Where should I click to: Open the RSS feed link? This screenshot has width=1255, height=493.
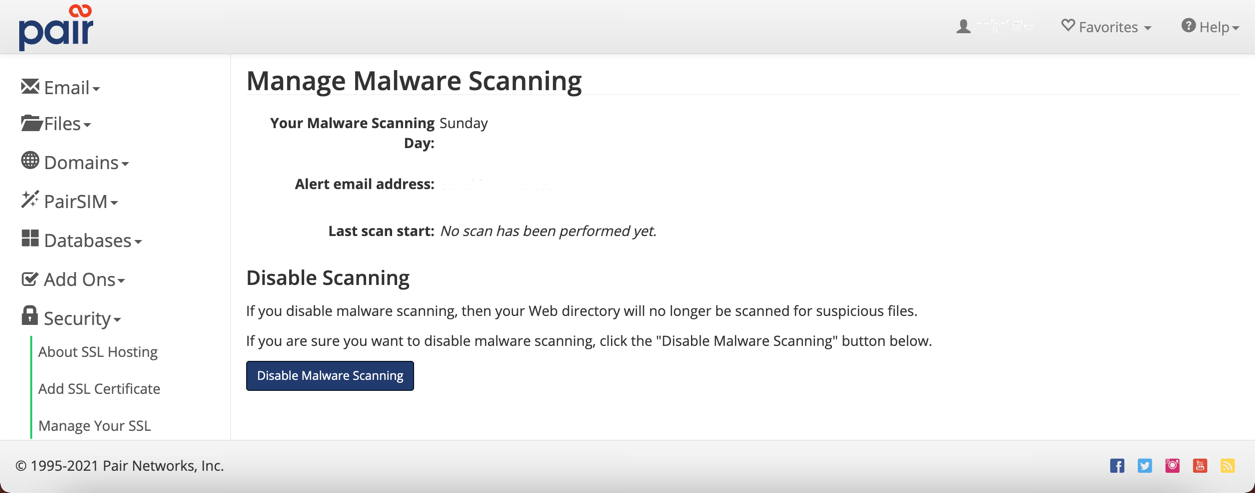(x=1227, y=466)
